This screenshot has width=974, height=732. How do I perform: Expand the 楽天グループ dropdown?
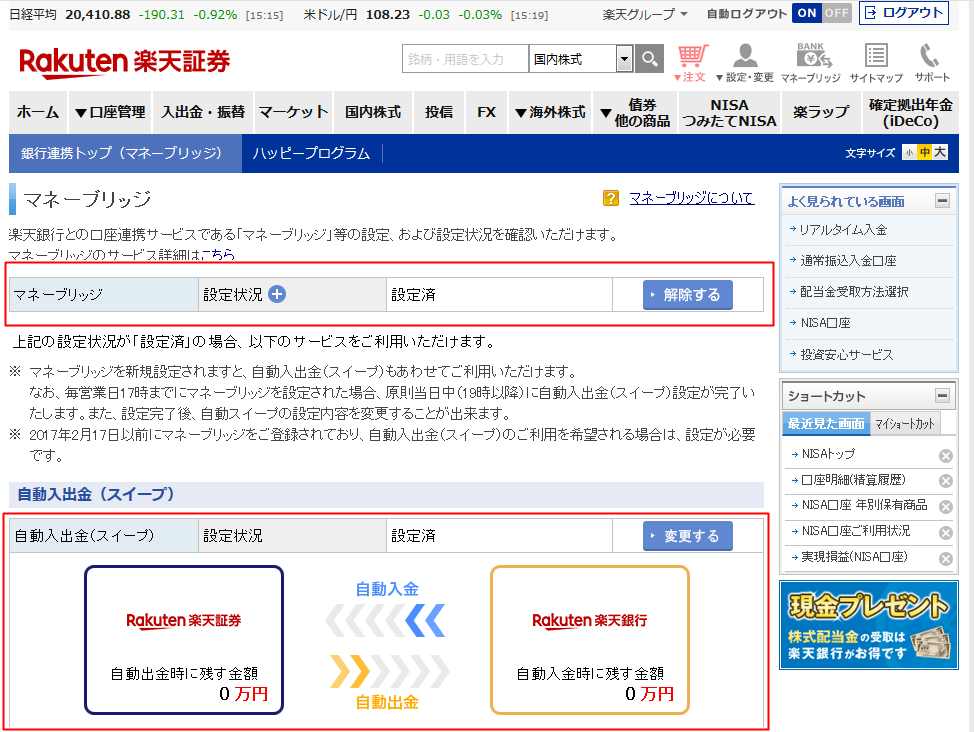(645, 14)
